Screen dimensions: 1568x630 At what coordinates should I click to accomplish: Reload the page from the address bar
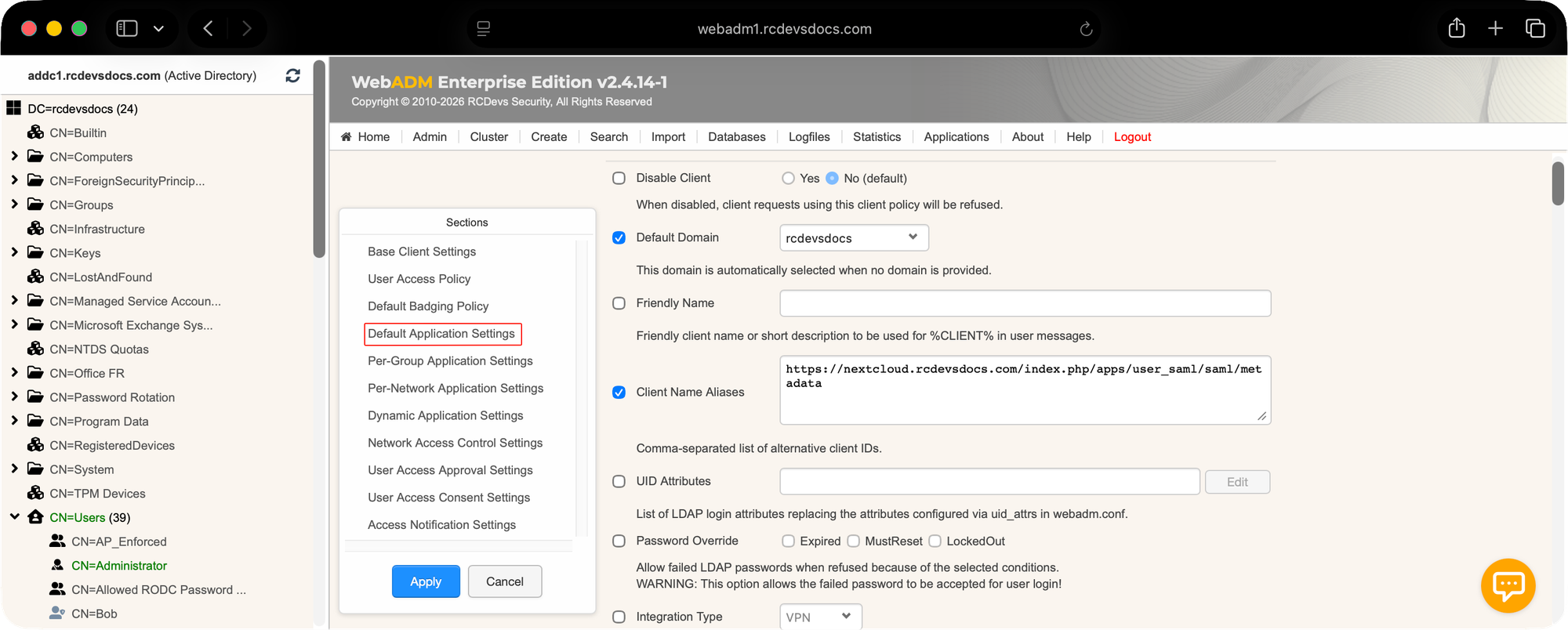[1086, 29]
